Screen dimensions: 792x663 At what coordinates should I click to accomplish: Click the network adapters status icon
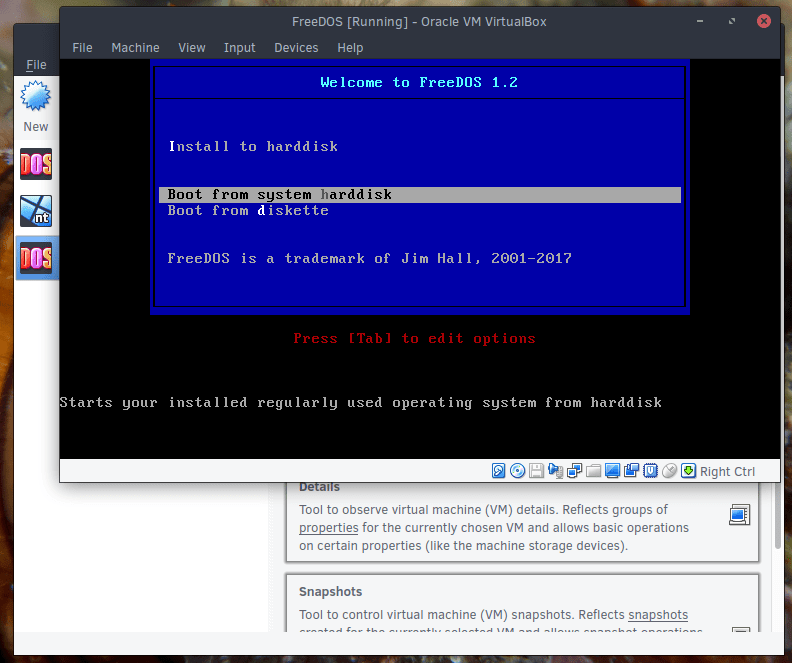tap(574, 471)
